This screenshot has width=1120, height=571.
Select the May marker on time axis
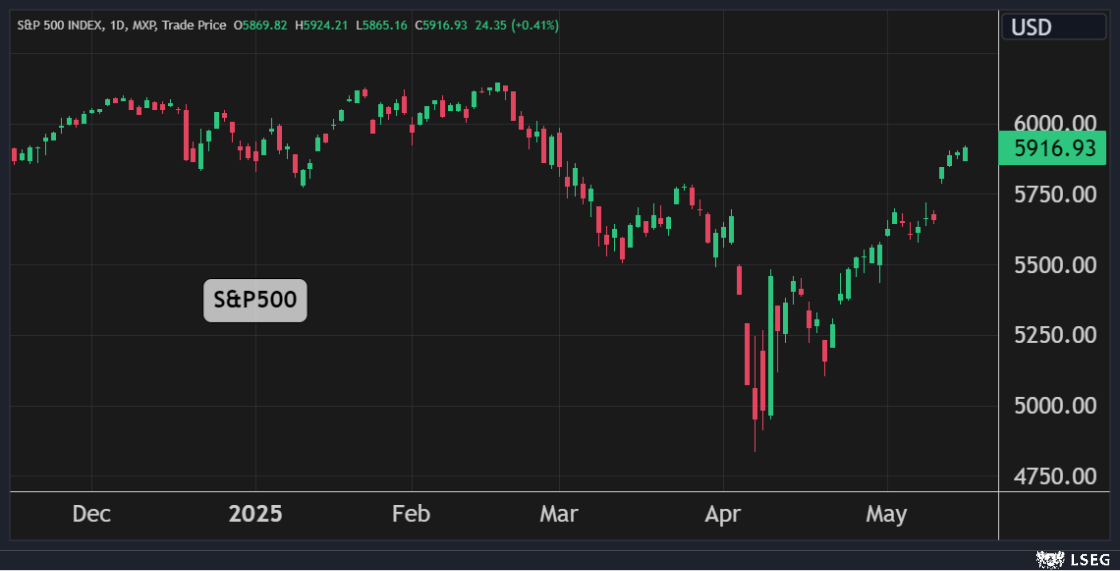click(x=886, y=514)
